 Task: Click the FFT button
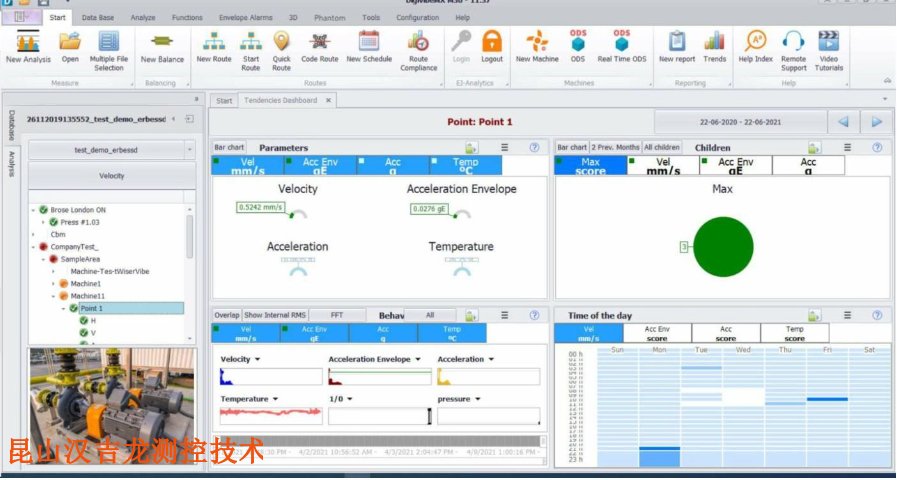coord(336,315)
